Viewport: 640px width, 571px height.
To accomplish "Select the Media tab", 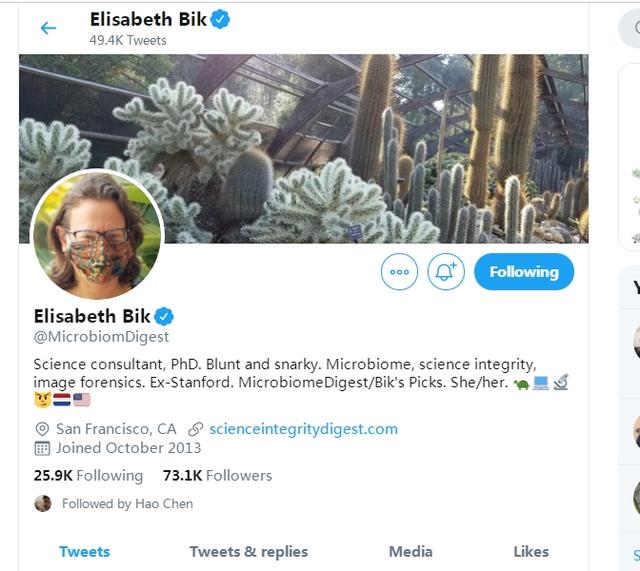I will (410, 551).
